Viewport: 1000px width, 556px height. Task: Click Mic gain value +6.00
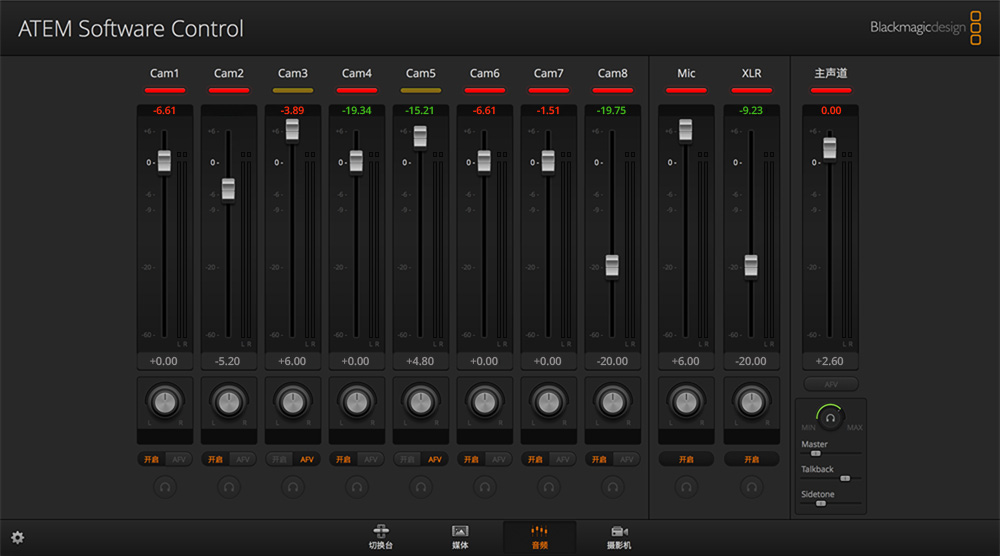686,361
